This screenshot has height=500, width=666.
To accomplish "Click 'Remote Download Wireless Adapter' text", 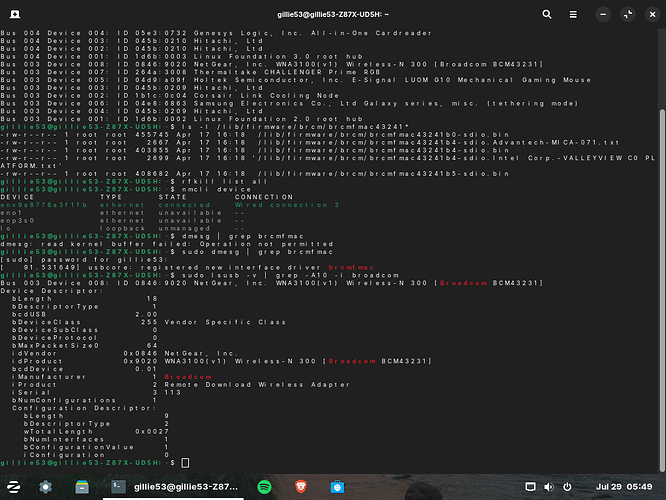I will pyautogui.click(x=257, y=384).
